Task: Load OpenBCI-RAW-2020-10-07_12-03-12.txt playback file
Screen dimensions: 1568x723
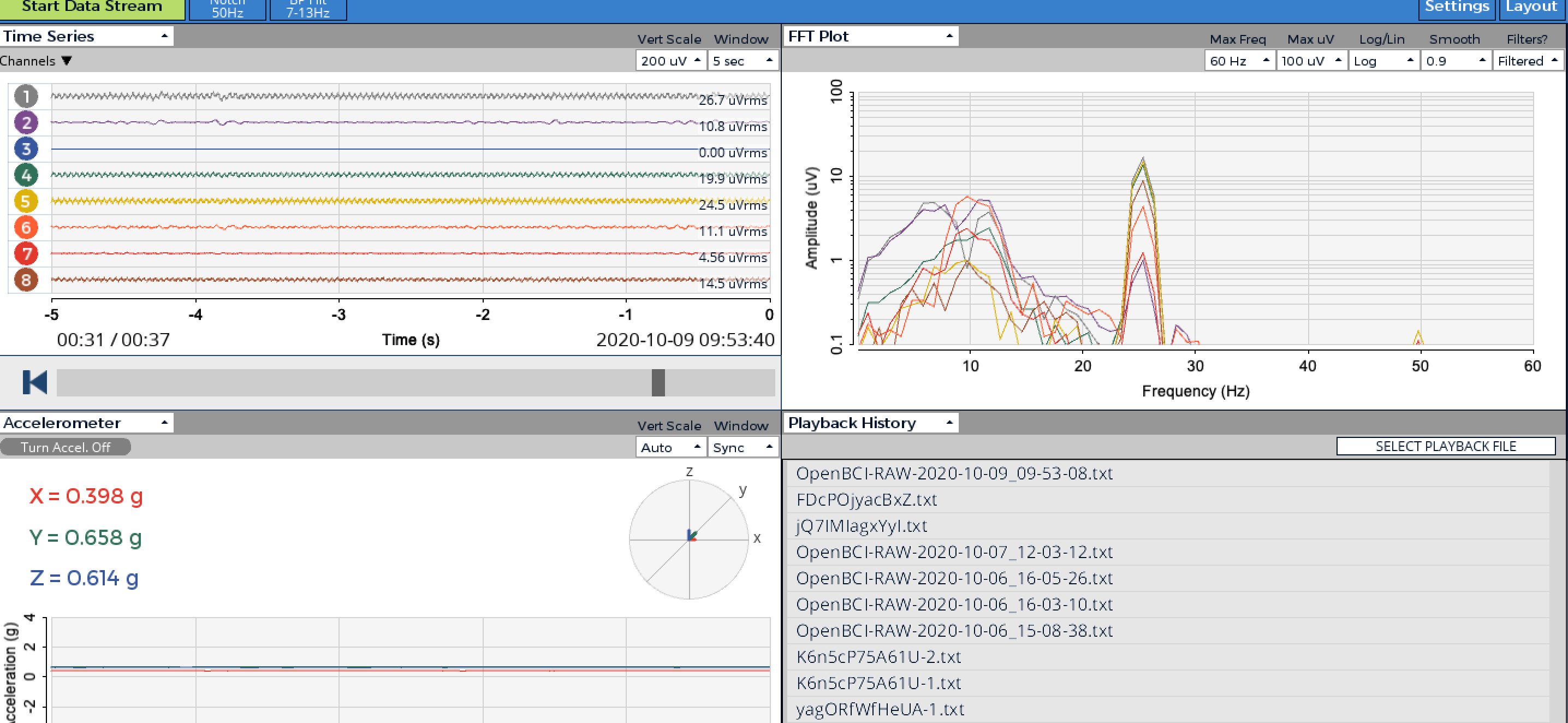Action: point(1167,552)
